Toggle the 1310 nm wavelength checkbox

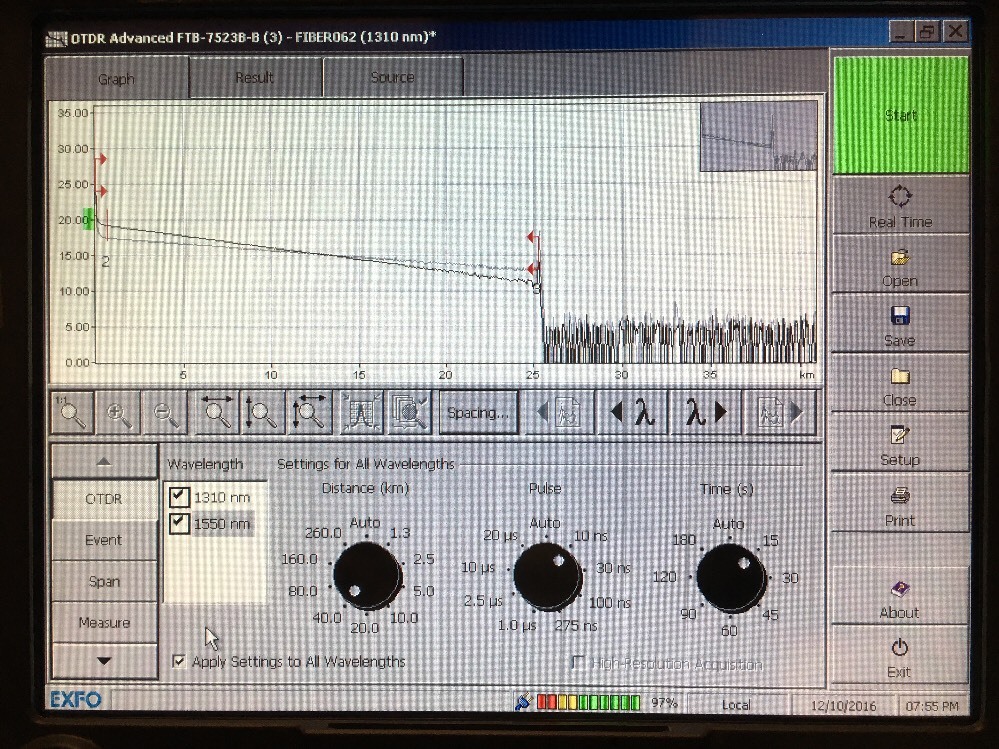pyautogui.click(x=178, y=497)
